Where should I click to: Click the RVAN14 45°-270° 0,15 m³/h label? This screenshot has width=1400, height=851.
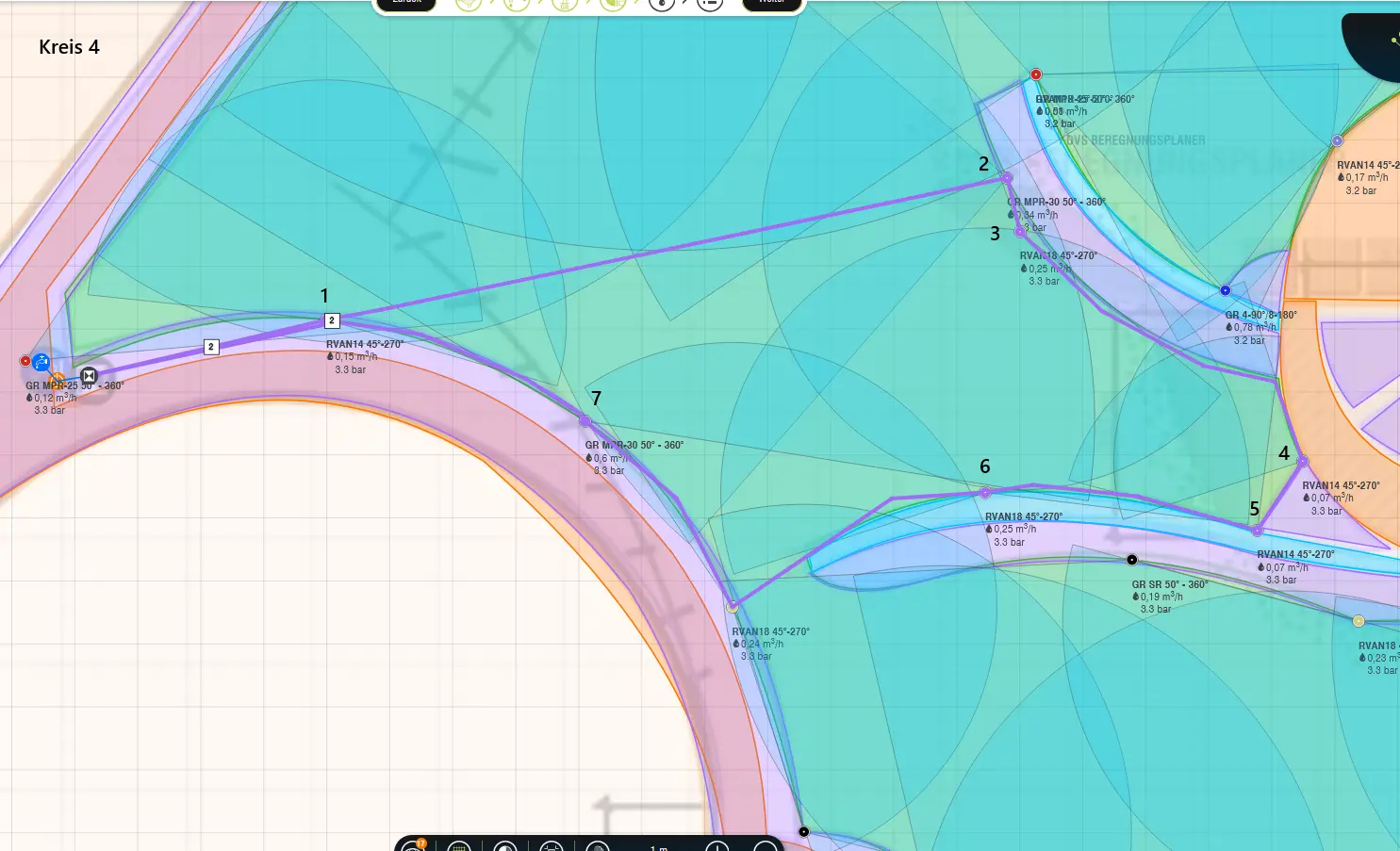pyautogui.click(x=364, y=357)
